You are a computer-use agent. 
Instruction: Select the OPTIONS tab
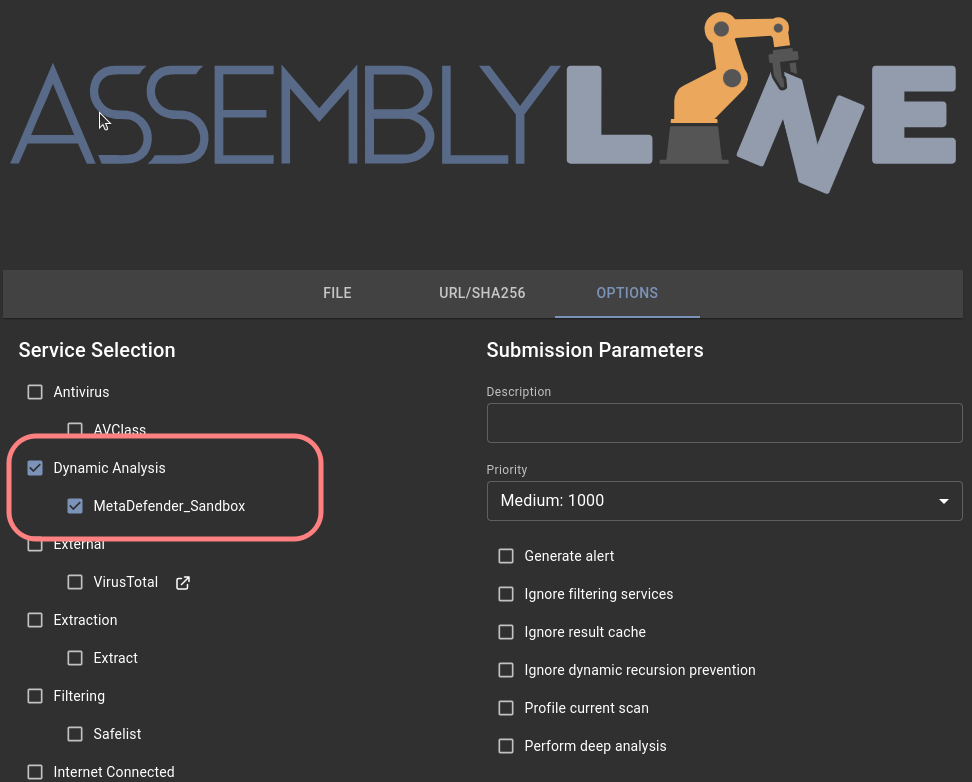[627, 293]
